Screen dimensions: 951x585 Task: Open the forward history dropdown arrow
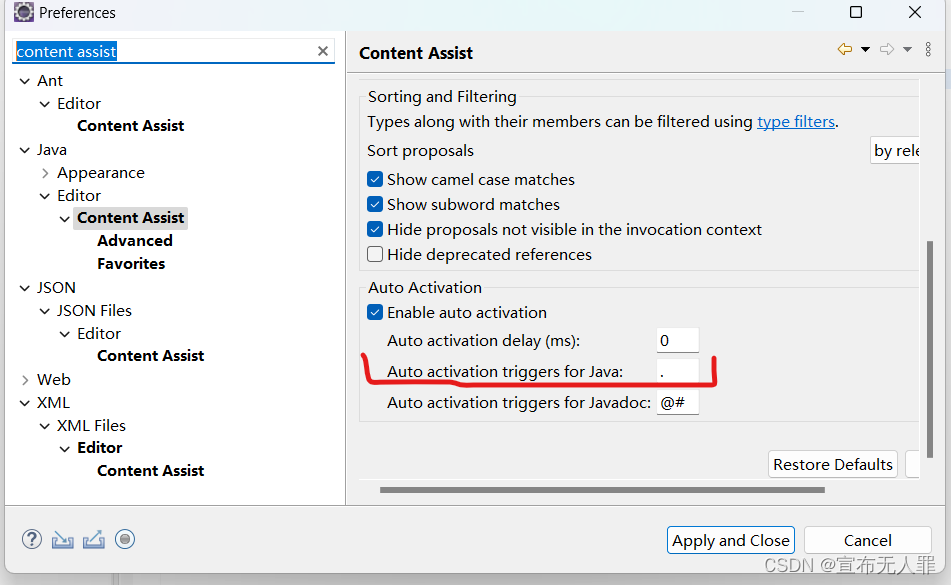(907, 49)
